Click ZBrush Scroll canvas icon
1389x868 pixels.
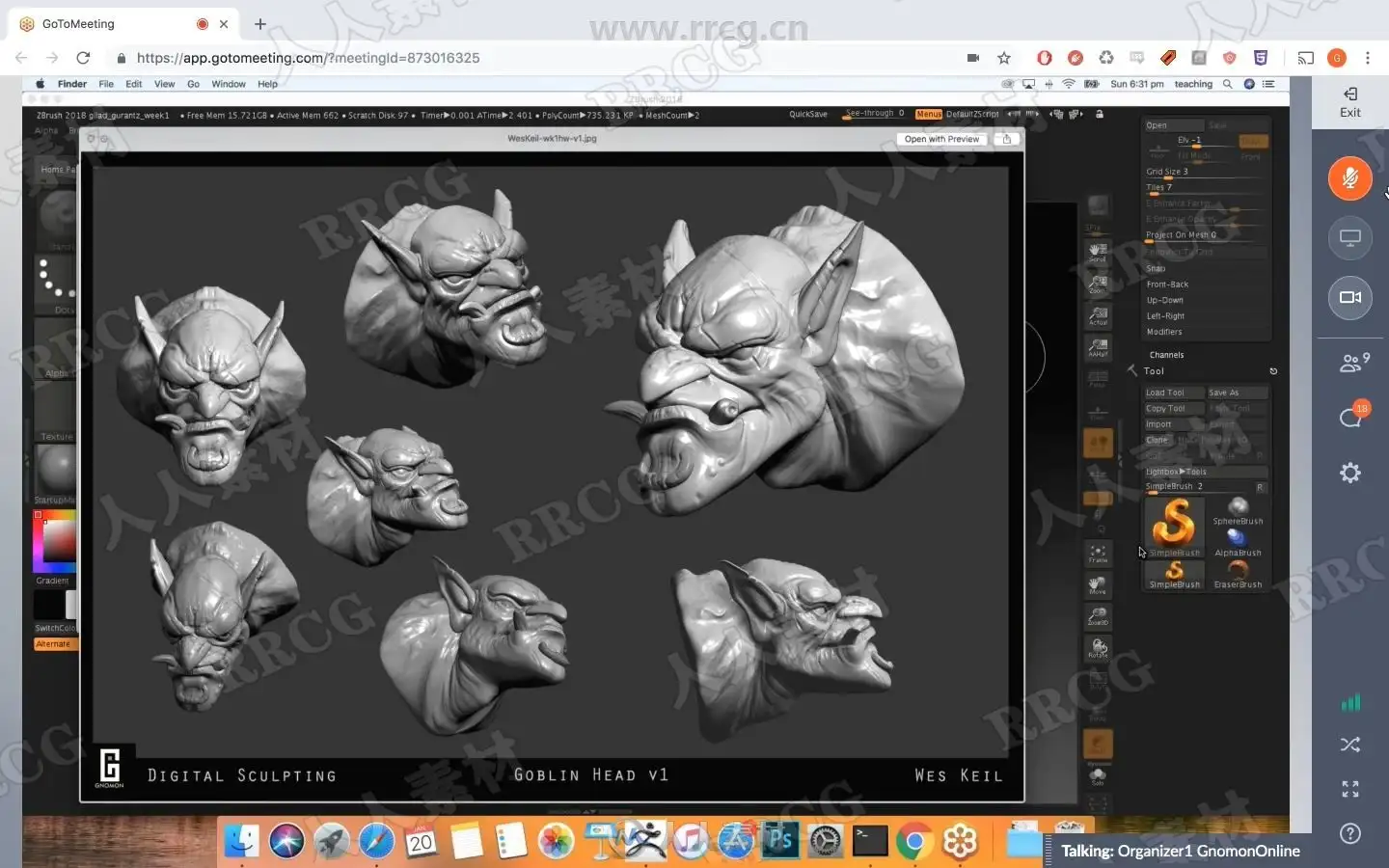[x=1098, y=253]
